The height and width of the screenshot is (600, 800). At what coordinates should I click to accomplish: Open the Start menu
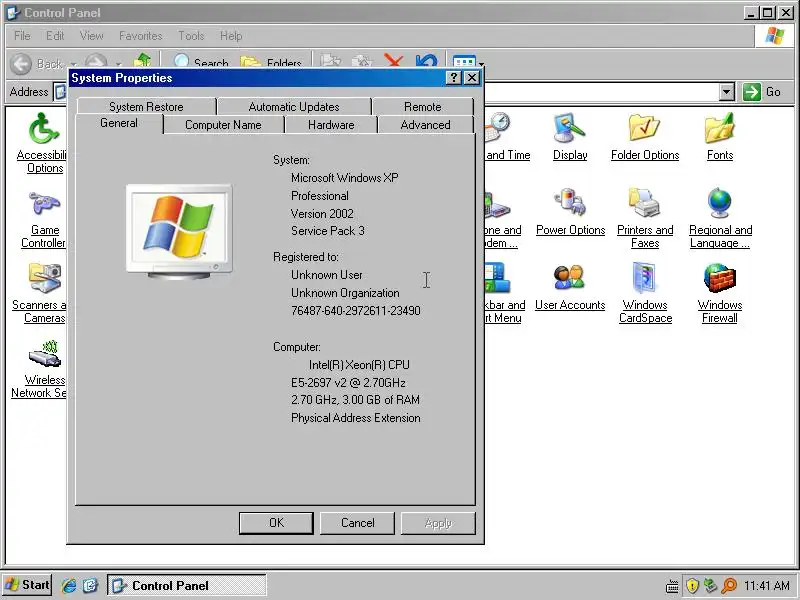[x=27, y=585]
